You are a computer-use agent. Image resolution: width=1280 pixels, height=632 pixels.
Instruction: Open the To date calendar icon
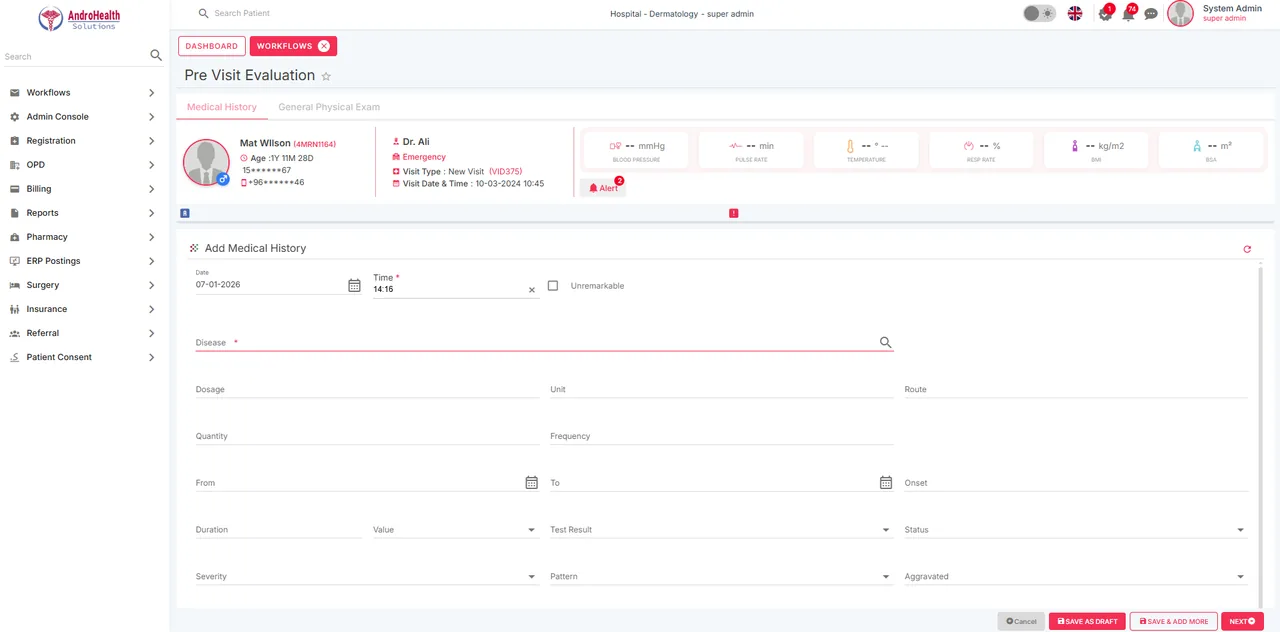[886, 482]
